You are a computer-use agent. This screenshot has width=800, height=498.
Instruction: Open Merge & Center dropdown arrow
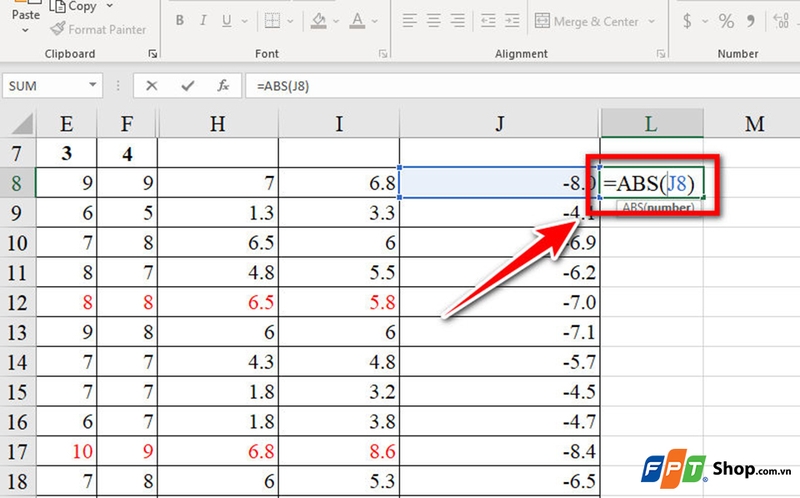652,21
